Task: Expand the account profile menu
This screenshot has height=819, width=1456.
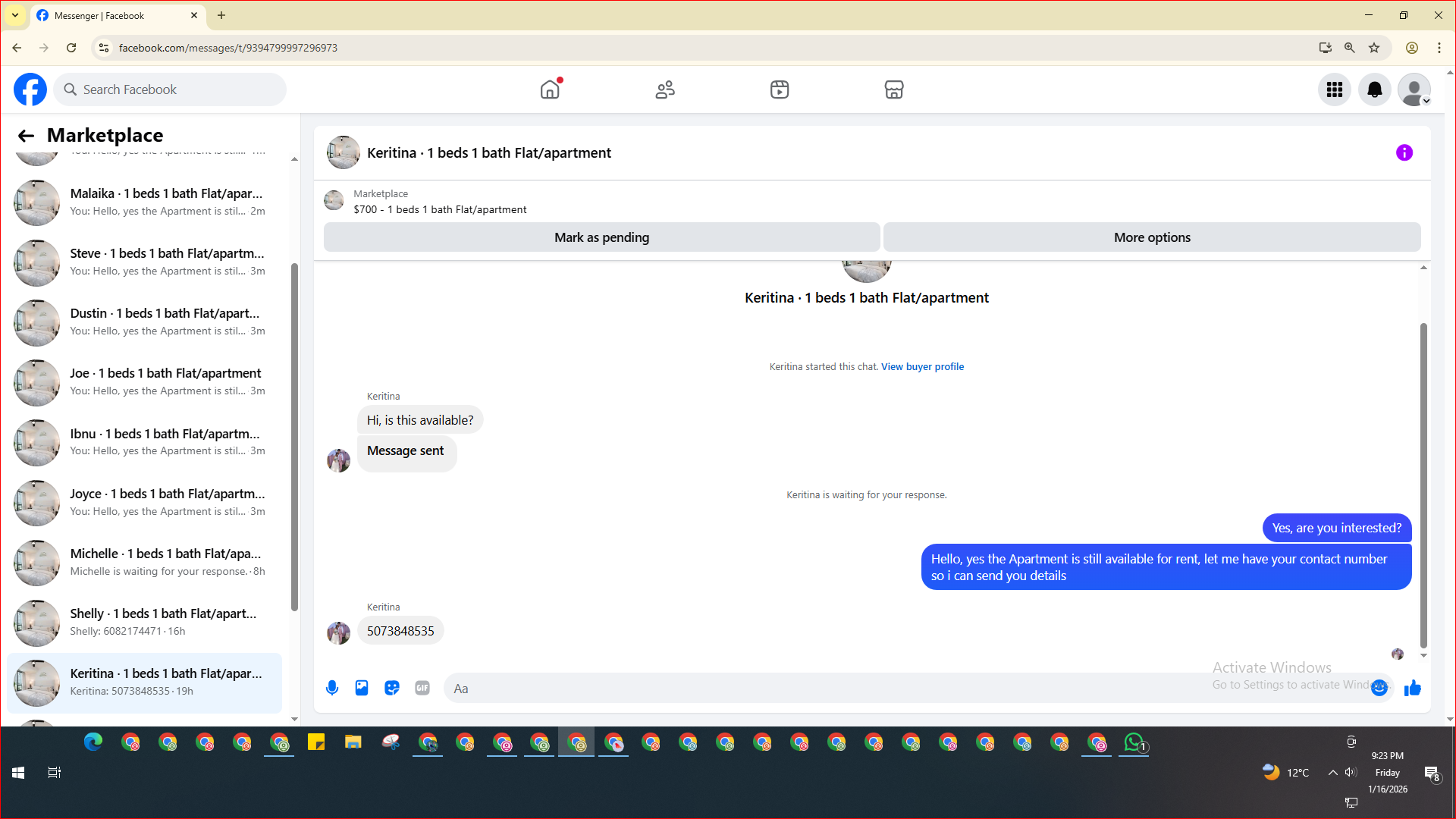Action: click(1414, 89)
